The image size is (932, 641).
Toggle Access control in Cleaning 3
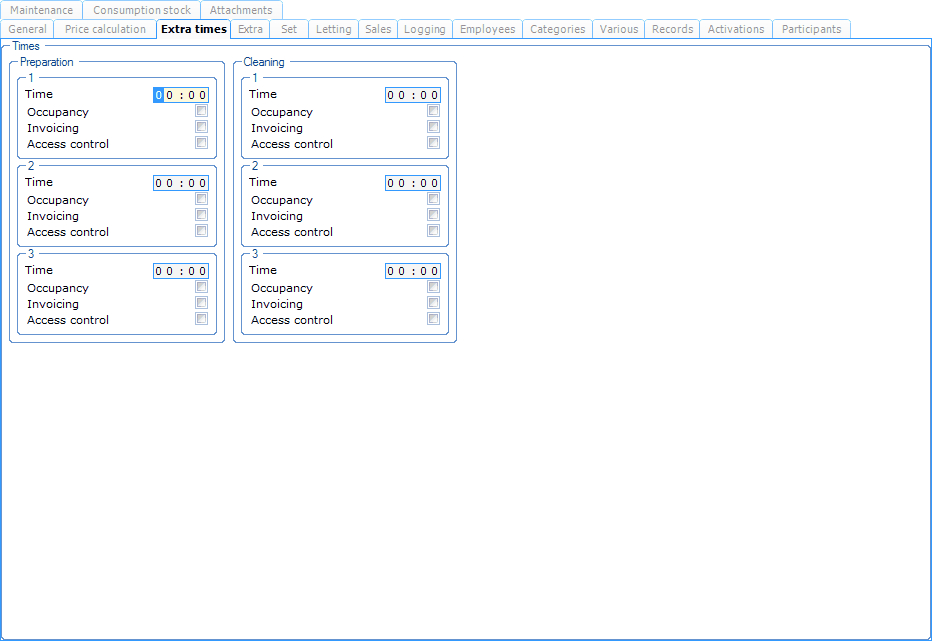433,319
